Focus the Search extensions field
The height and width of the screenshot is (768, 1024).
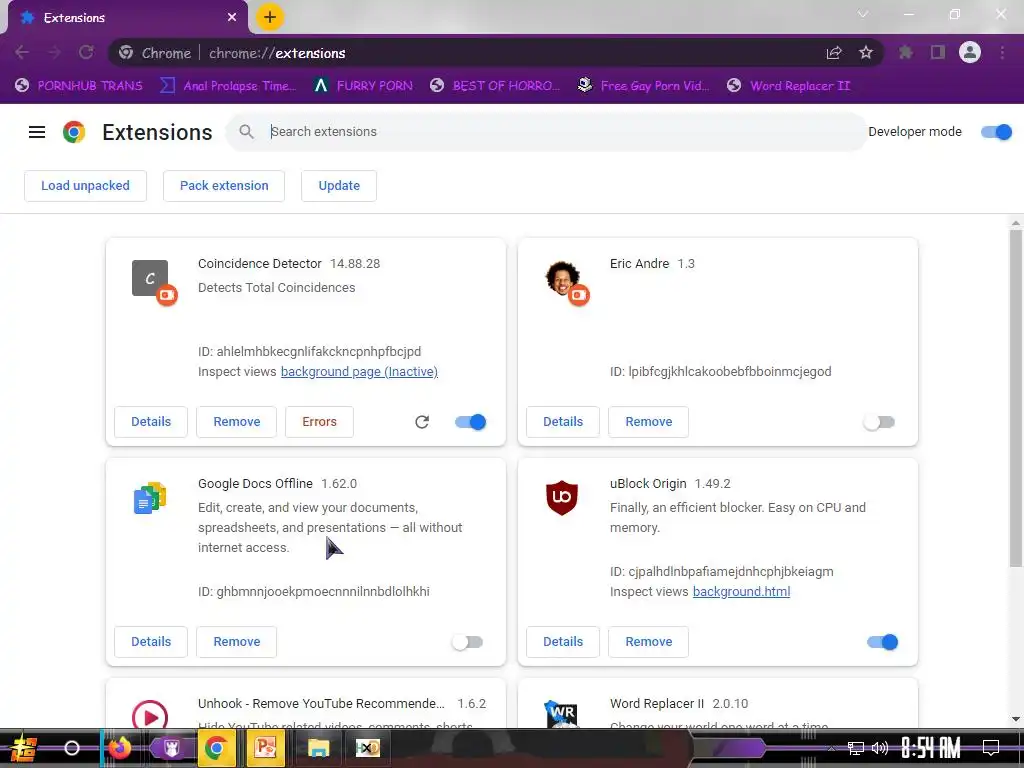pyautogui.click(x=546, y=132)
